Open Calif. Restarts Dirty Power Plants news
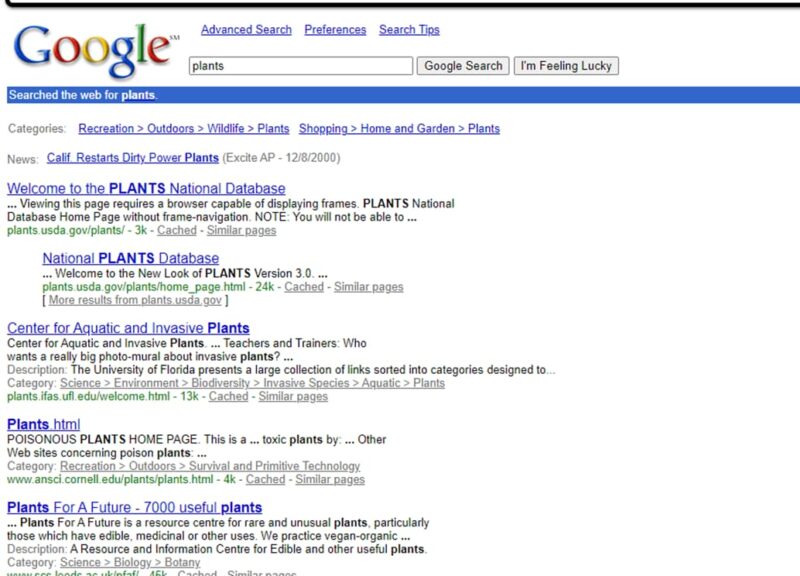The image size is (800, 576). [133, 158]
